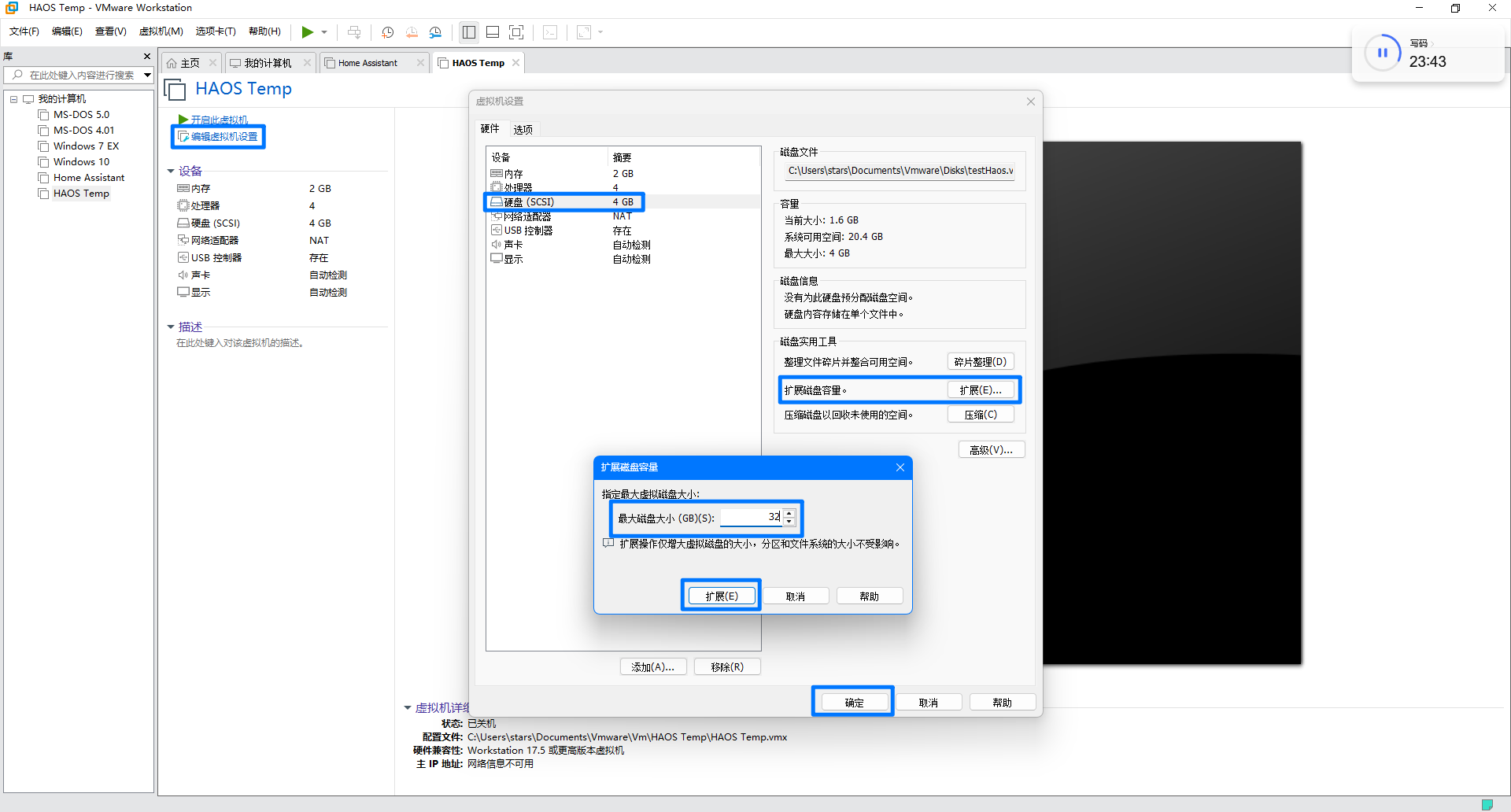
Task: Switch to the 选项 tab in settings
Action: [x=522, y=129]
